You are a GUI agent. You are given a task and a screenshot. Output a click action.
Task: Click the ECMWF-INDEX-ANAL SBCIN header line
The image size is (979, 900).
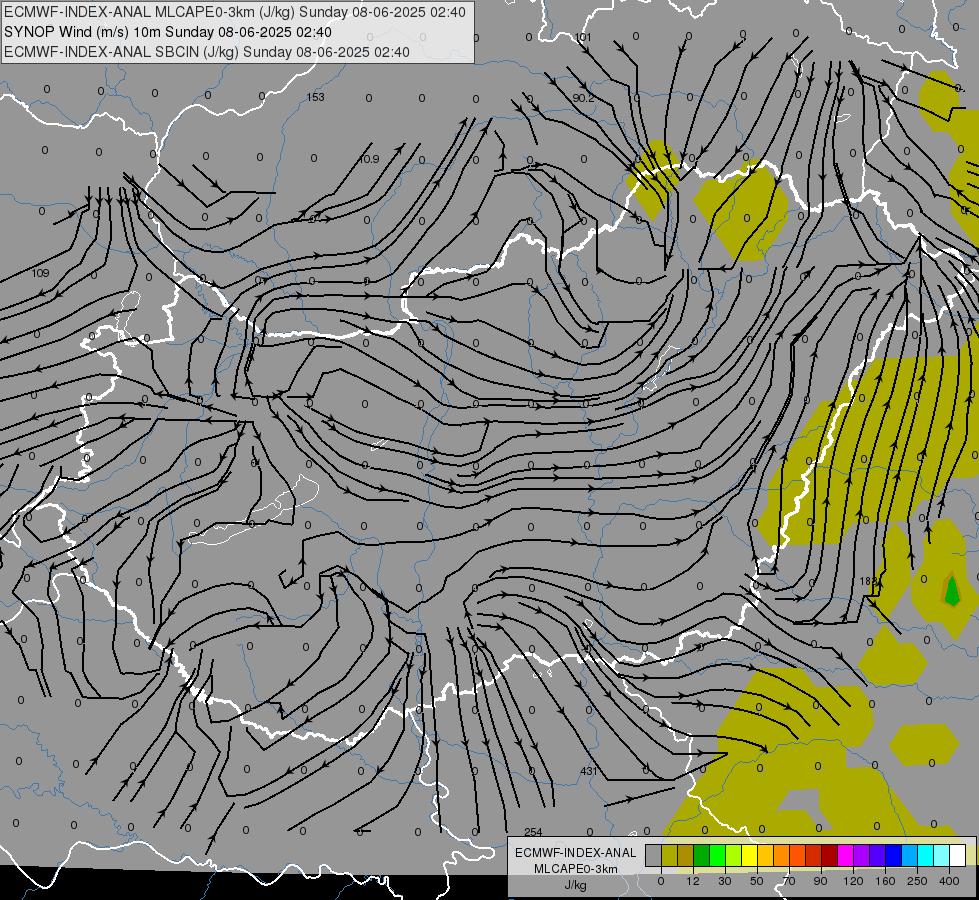[x=207, y=52]
